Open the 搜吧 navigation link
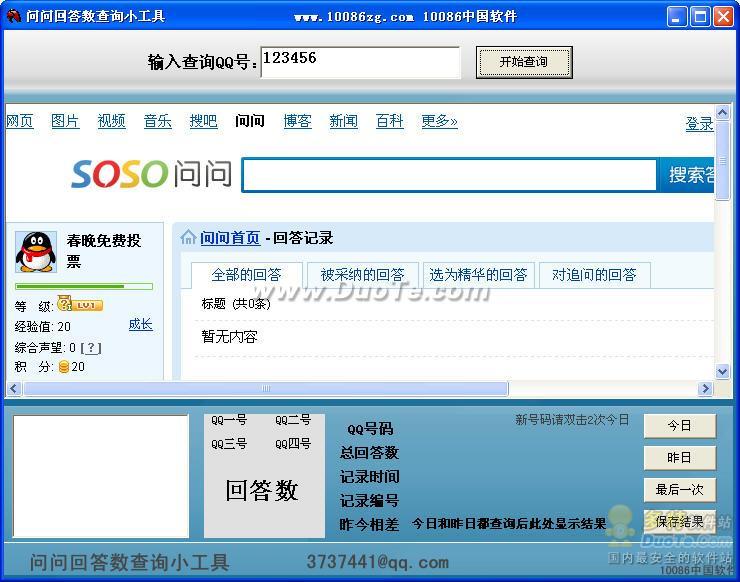The height and width of the screenshot is (582, 740). (203, 121)
